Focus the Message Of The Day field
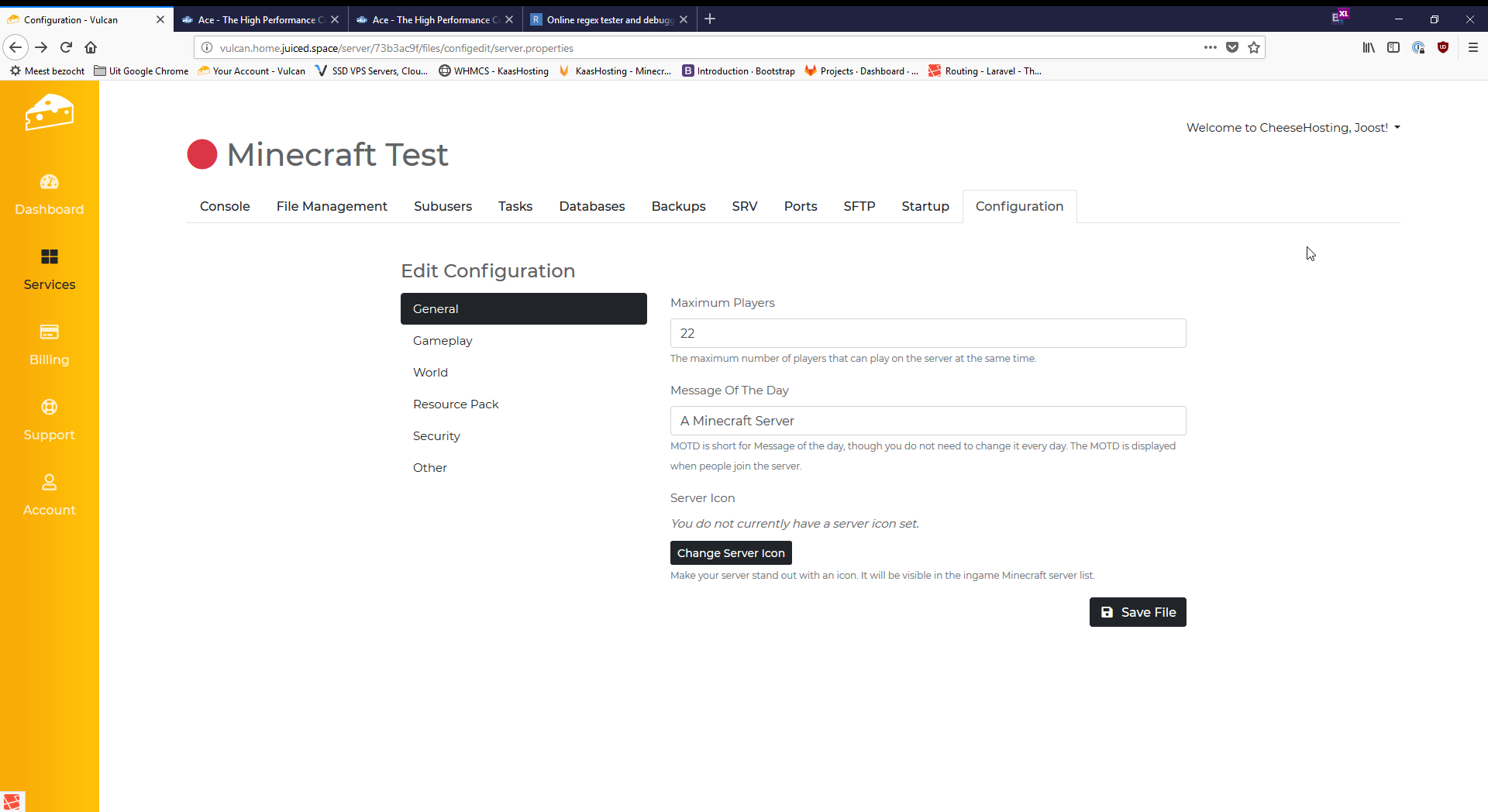The height and width of the screenshot is (812, 1488). pos(928,421)
